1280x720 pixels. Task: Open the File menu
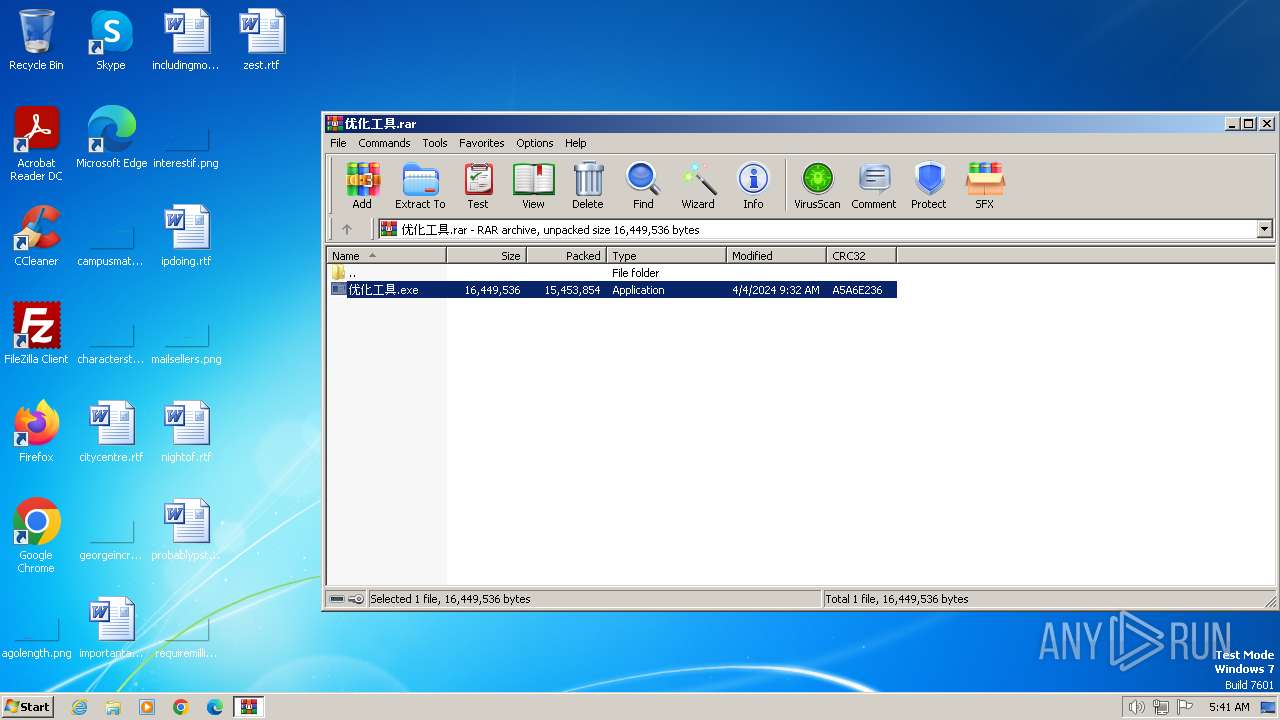338,143
